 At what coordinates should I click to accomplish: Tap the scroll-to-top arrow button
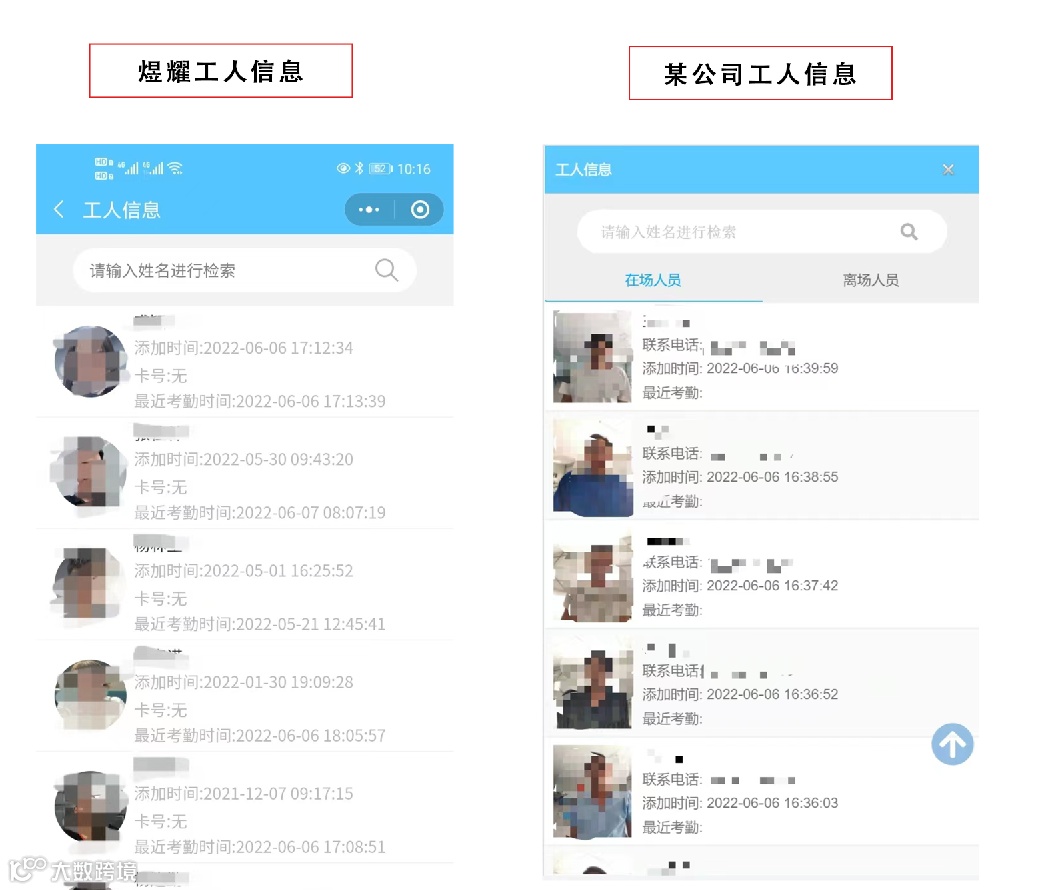pos(952,744)
